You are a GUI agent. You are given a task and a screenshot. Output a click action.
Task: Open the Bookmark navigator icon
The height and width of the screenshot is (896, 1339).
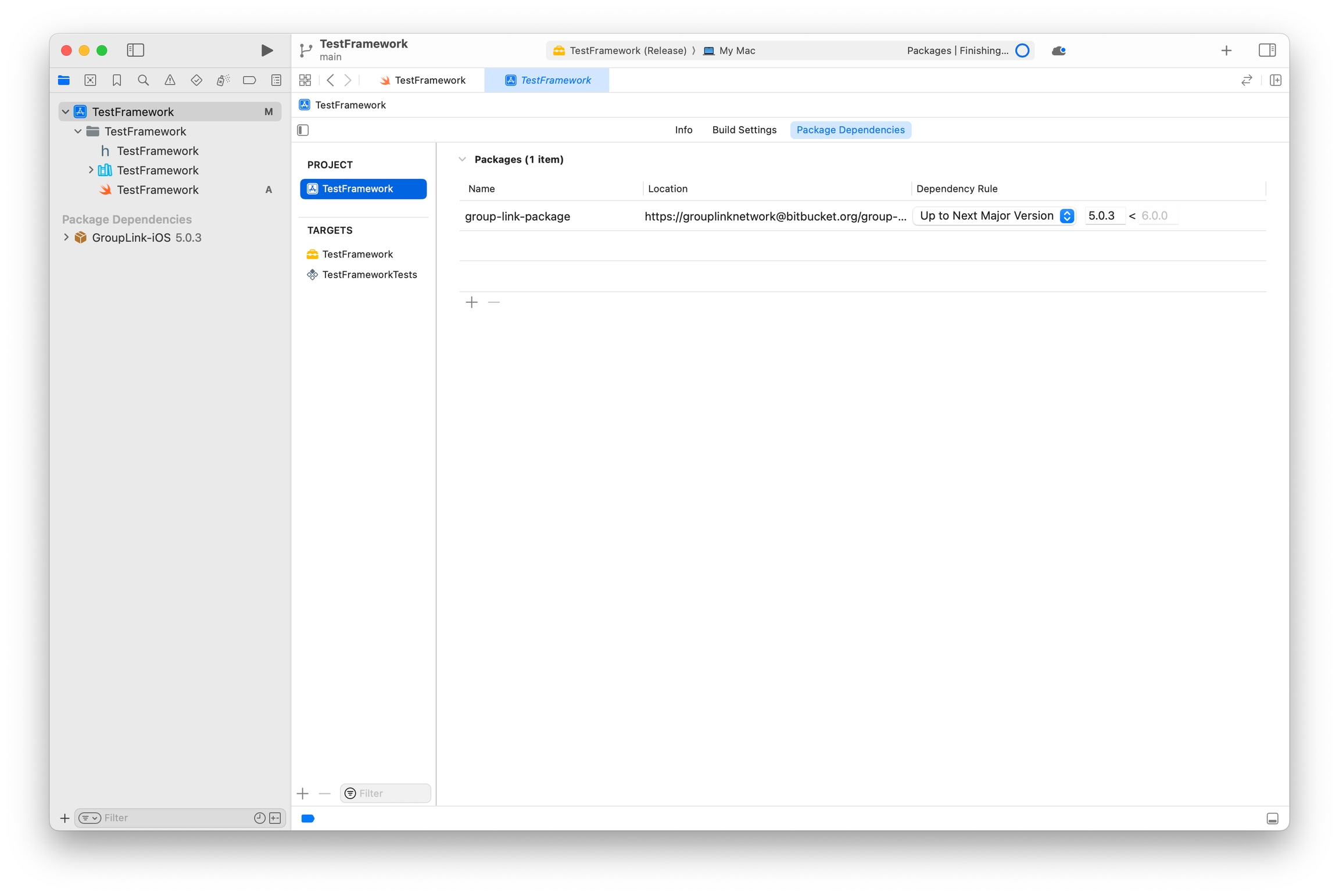pos(117,80)
